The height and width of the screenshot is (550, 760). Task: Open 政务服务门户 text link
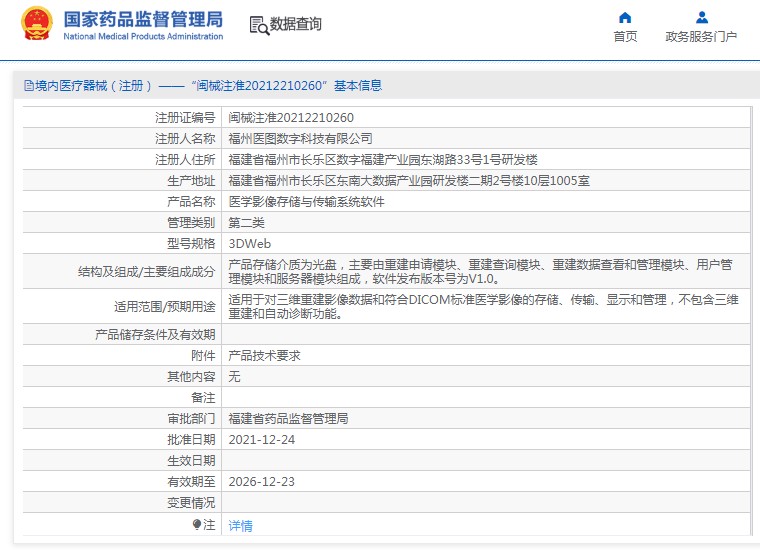[x=701, y=37]
